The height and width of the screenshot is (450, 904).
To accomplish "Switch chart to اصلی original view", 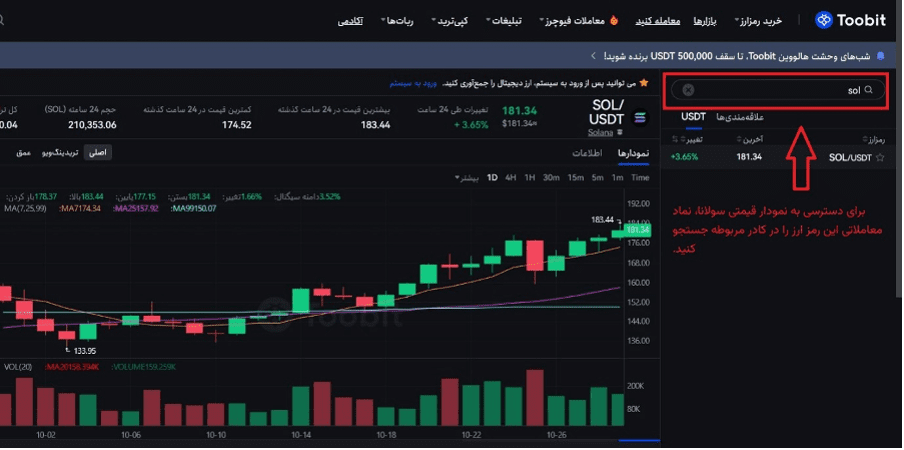I will (x=97, y=153).
